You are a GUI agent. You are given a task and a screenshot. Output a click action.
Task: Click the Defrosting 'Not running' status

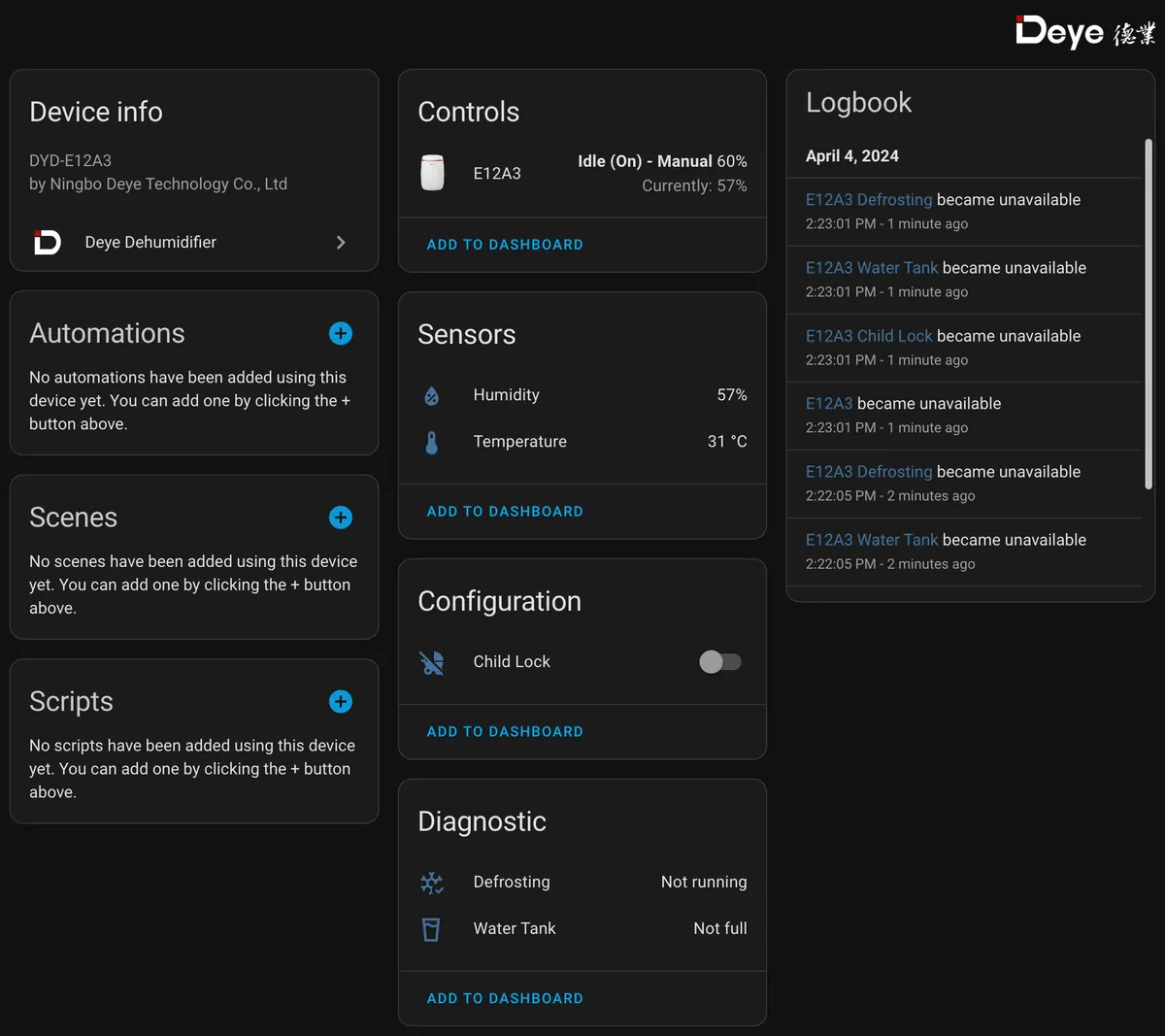click(704, 883)
